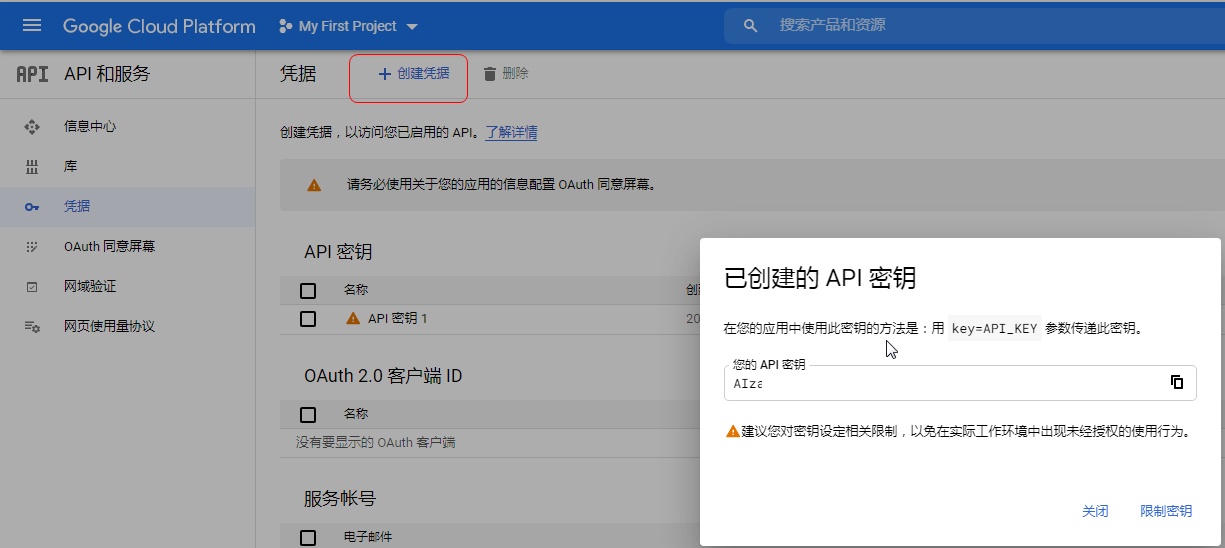Open the API 密钥 1 entry

tap(398, 319)
